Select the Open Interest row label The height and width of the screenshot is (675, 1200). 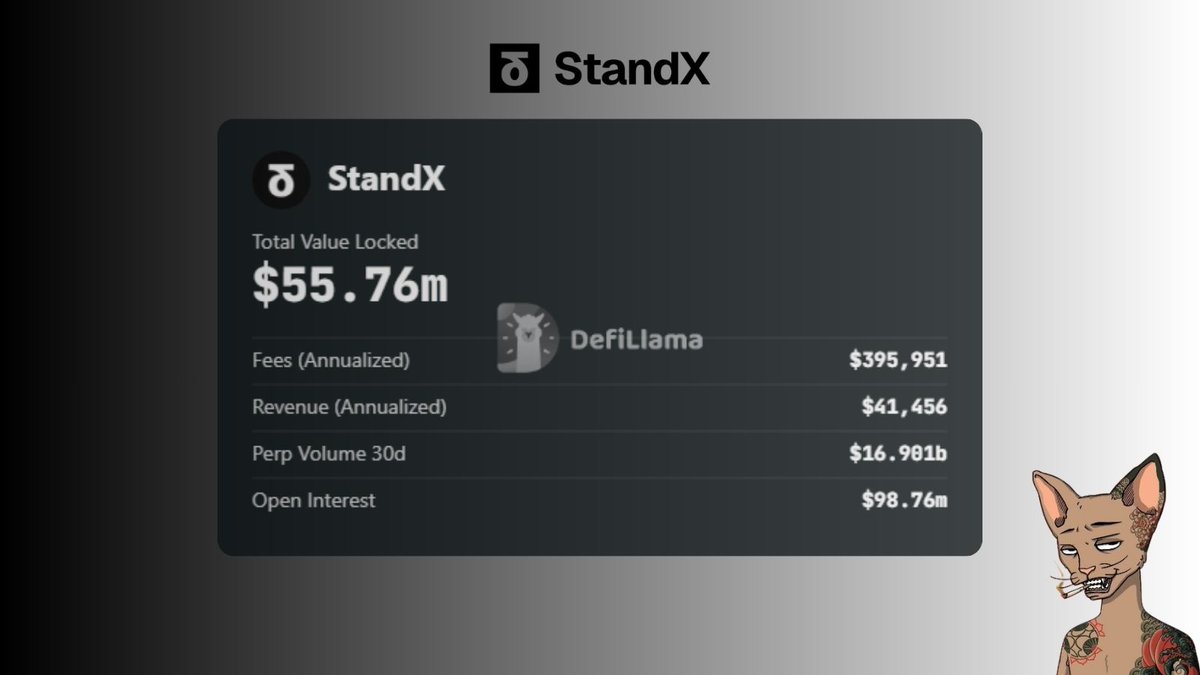coord(314,500)
